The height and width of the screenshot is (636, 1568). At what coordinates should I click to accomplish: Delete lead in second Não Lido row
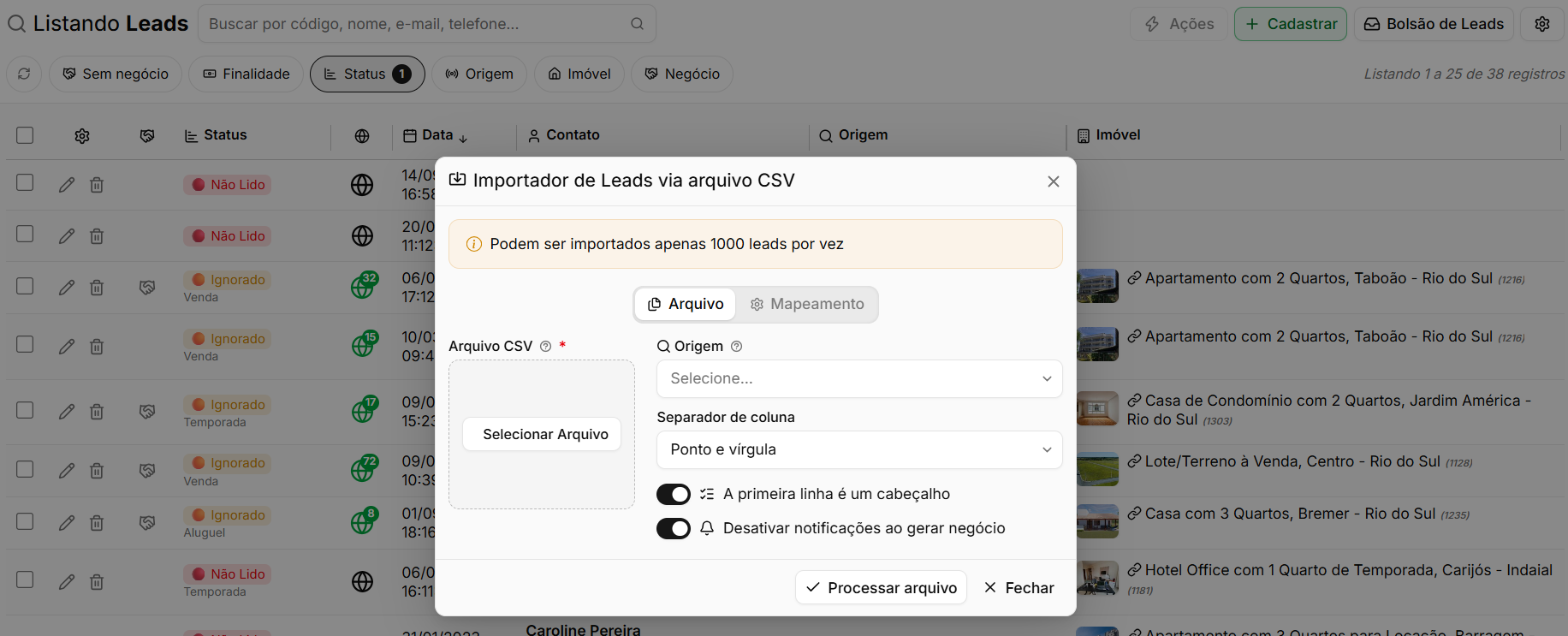pos(97,236)
